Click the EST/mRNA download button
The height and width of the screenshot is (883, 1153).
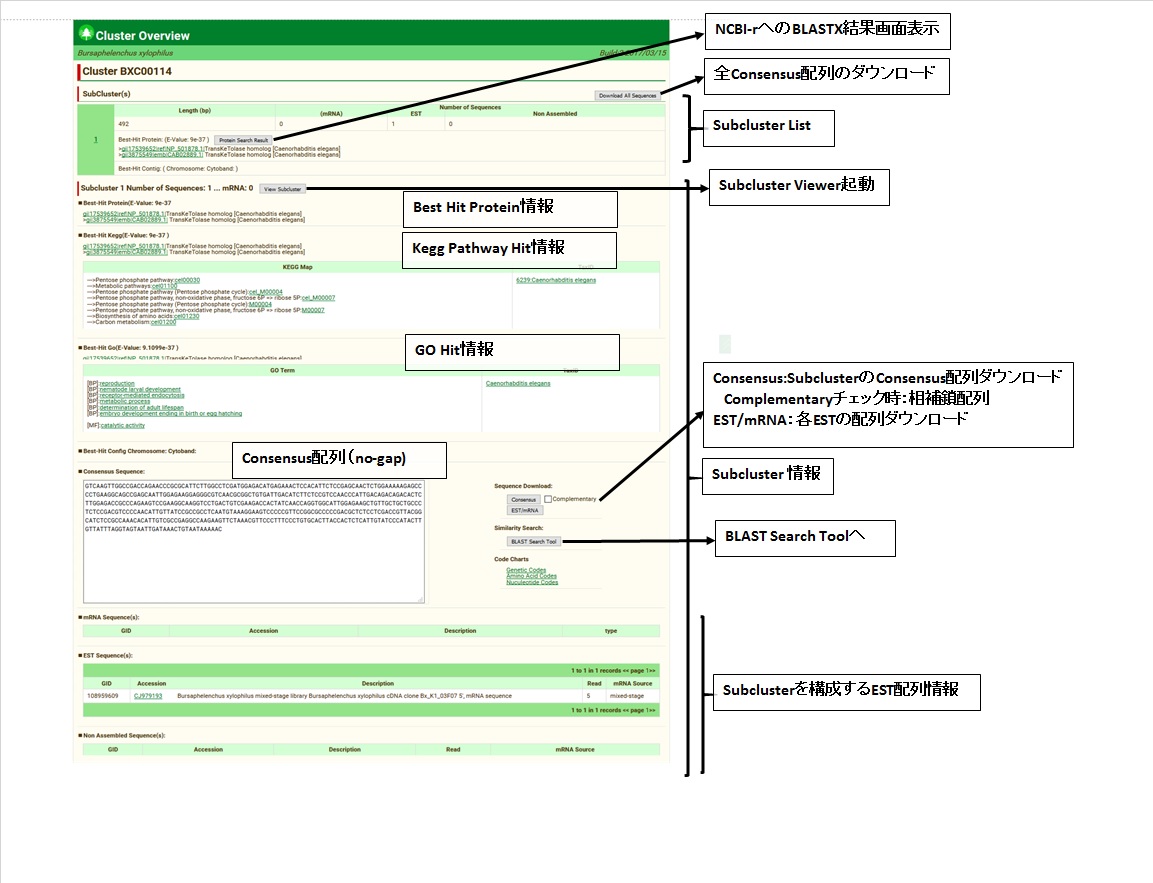(x=523, y=510)
